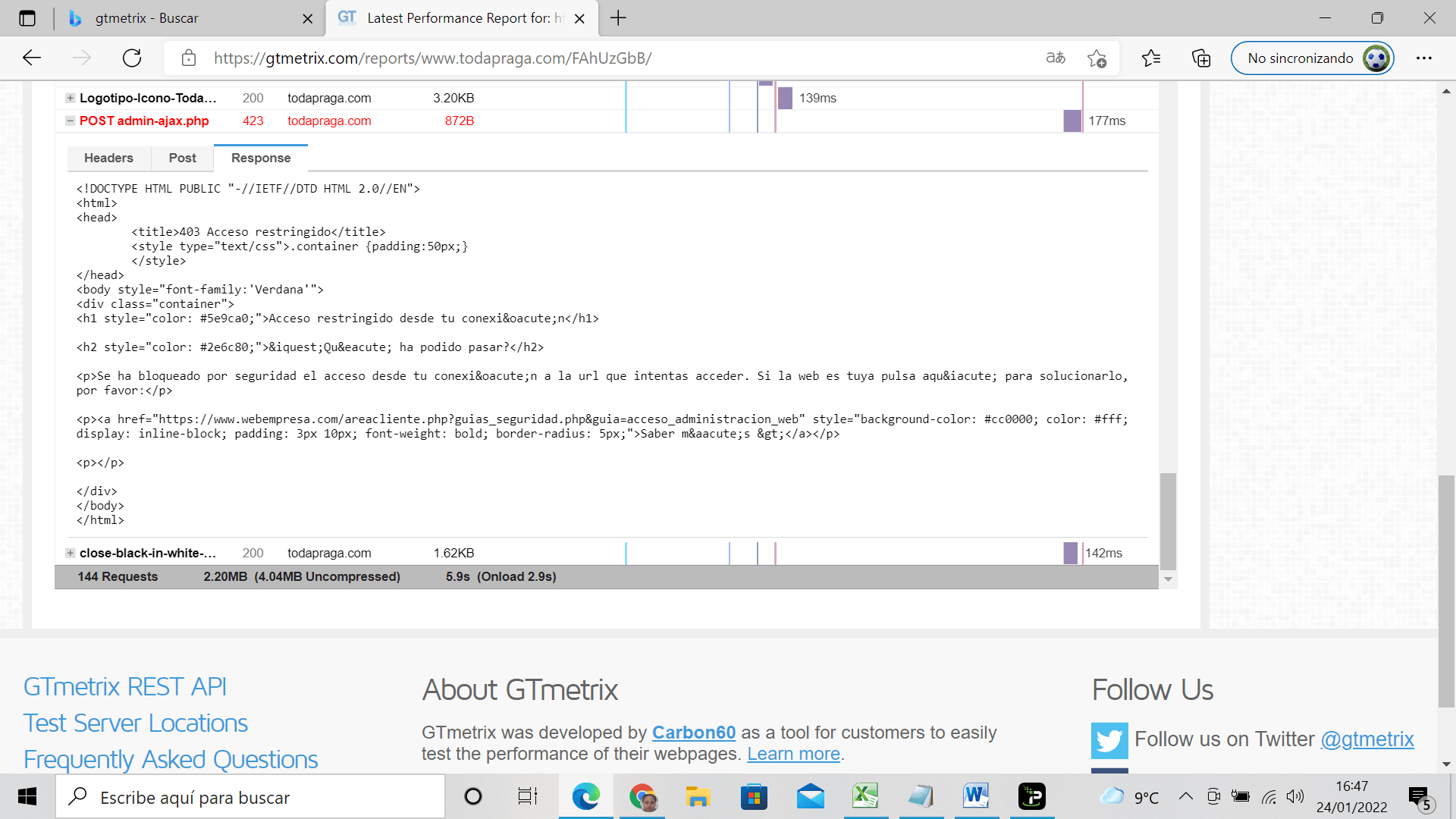Open the @gtmetrix Twitter link

pos(1367,739)
